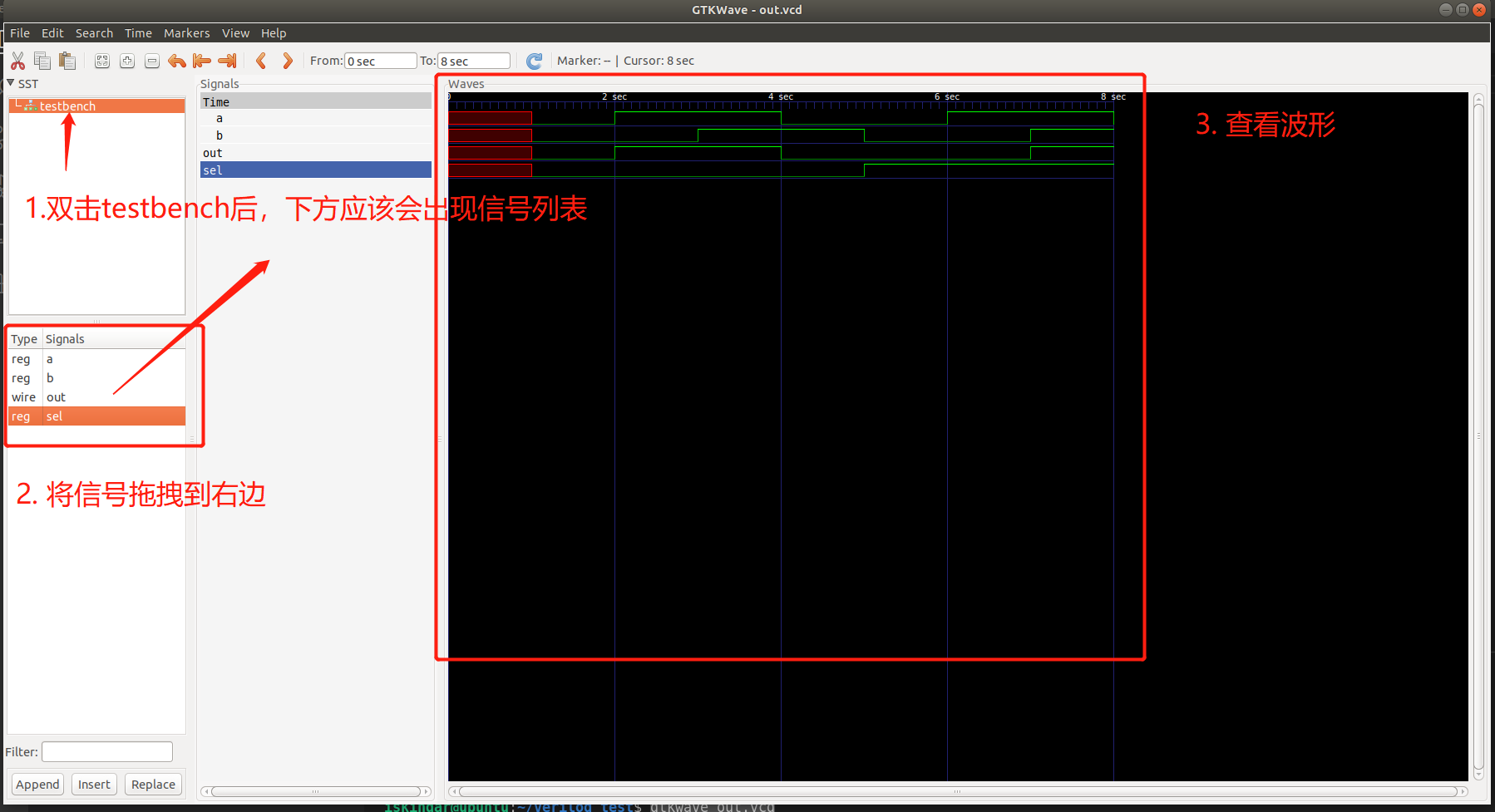
Task: Select the testbench node in SST tree
Action: coord(97,106)
